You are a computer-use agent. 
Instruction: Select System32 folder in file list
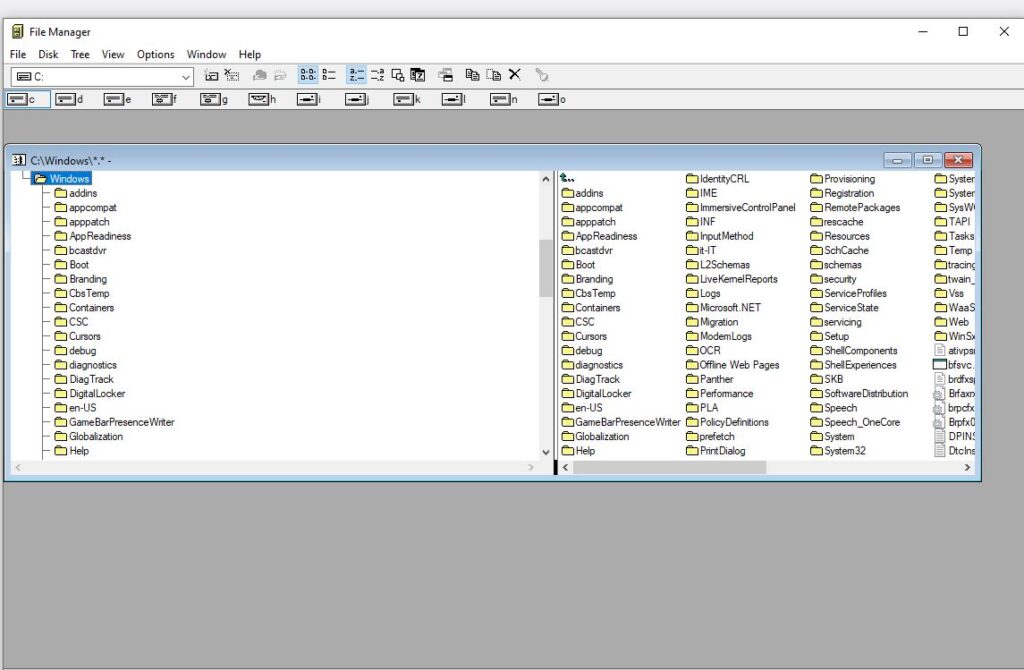(838, 451)
